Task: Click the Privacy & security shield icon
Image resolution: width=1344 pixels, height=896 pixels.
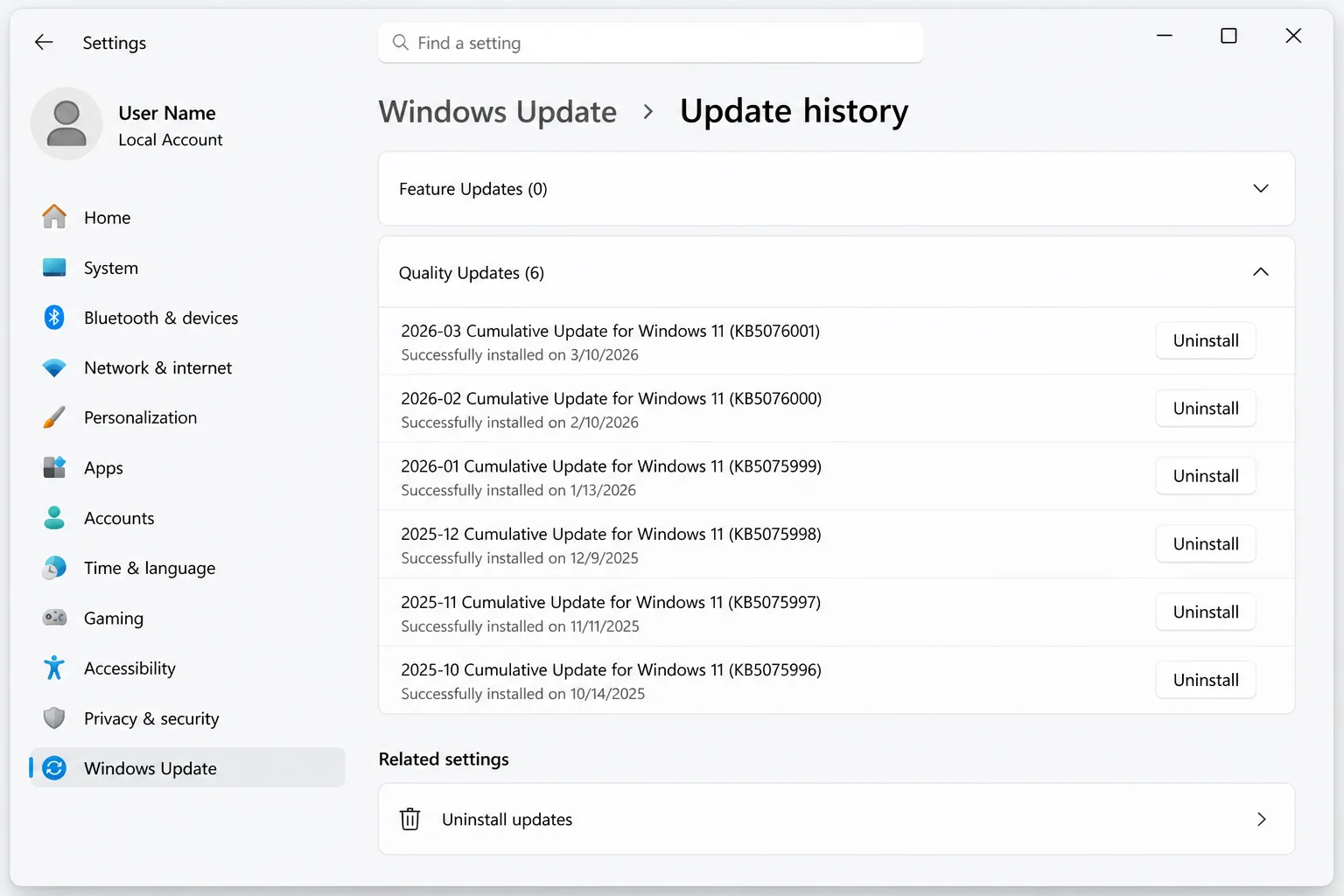Action: coord(54,718)
